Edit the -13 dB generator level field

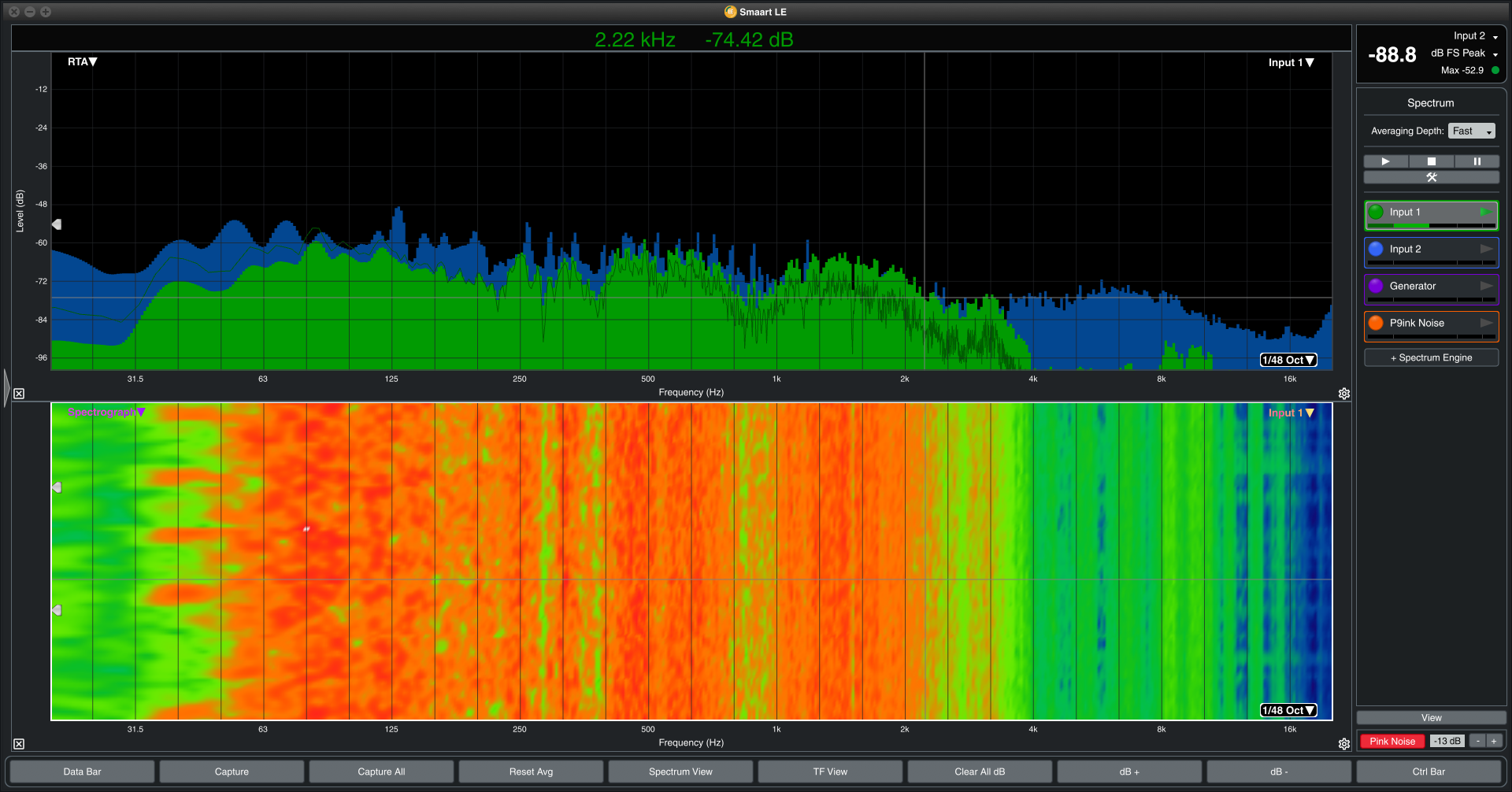1447,742
